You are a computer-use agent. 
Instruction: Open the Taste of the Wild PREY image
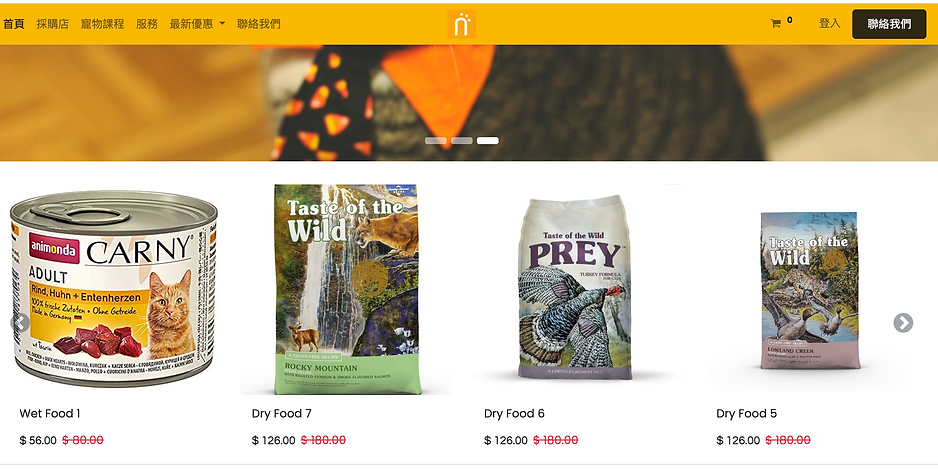(x=574, y=287)
